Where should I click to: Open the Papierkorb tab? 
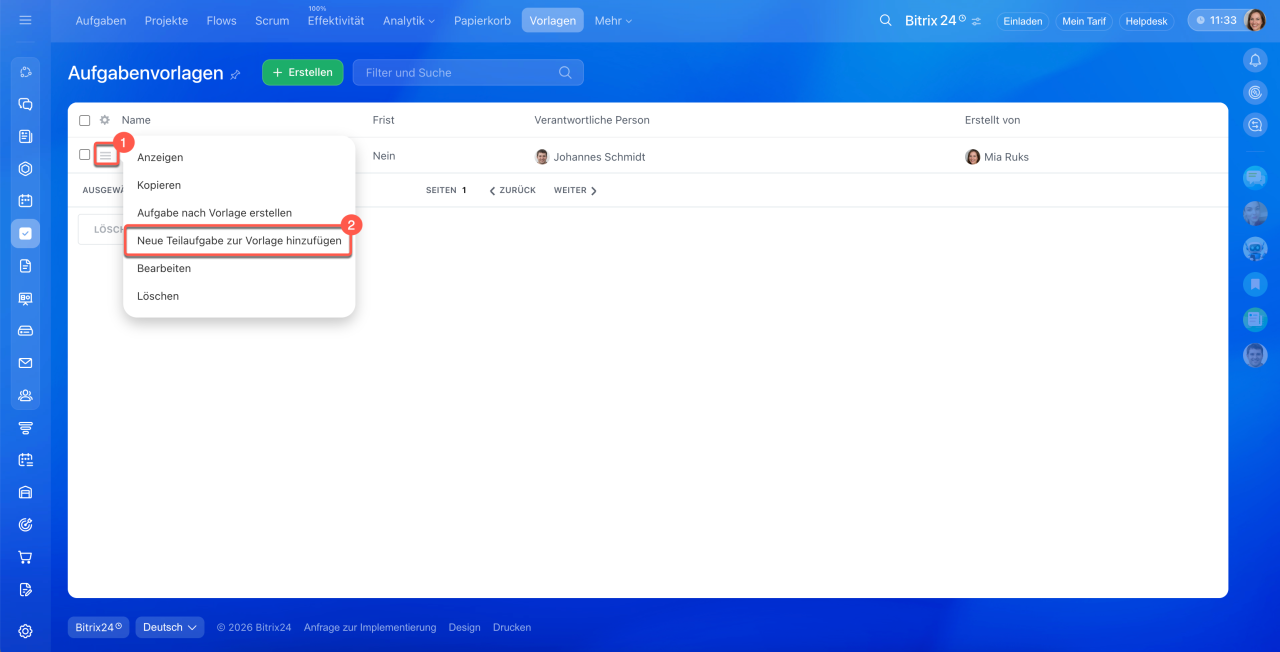pyautogui.click(x=482, y=21)
